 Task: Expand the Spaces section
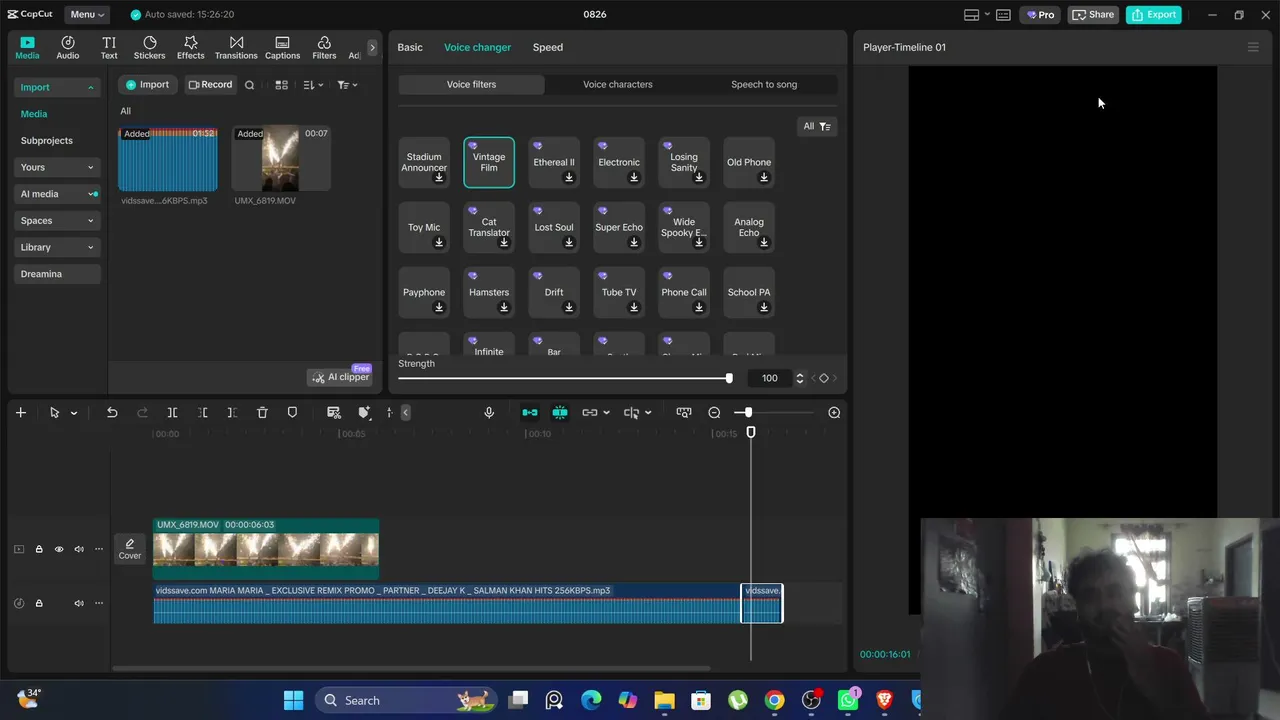(x=57, y=221)
